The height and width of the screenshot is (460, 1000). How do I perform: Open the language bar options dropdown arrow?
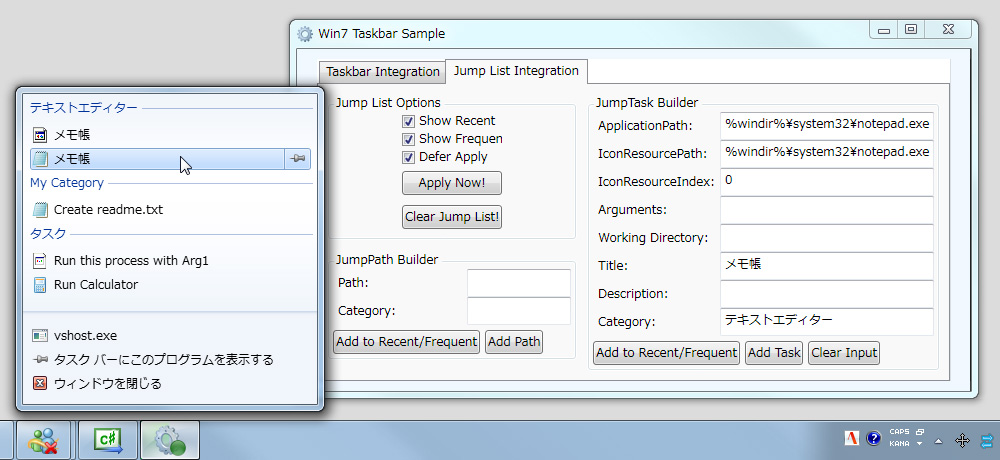coord(920,443)
